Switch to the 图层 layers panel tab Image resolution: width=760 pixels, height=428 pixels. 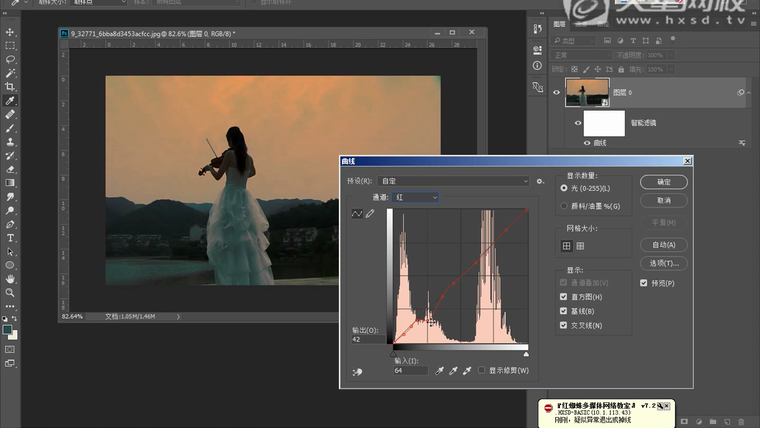click(559, 23)
